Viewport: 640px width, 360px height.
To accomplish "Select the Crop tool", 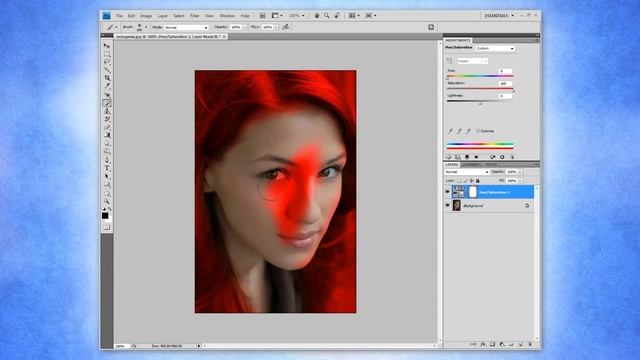I will point(107,78).
